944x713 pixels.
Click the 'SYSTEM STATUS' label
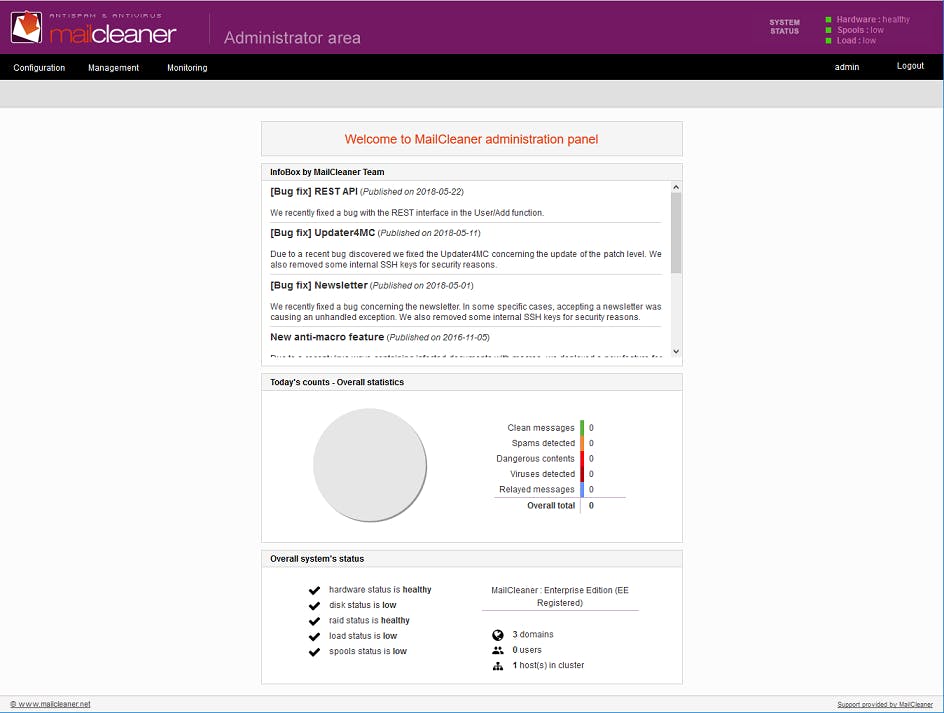tap(784, 26)
